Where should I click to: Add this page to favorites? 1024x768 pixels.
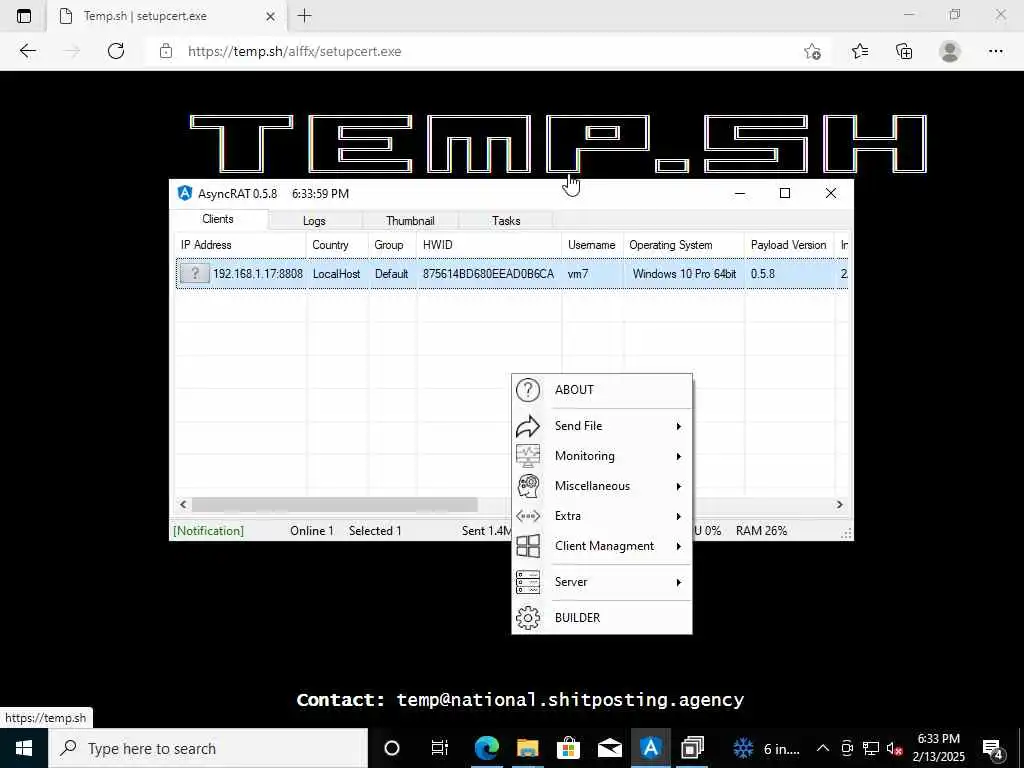pos(812,52)
